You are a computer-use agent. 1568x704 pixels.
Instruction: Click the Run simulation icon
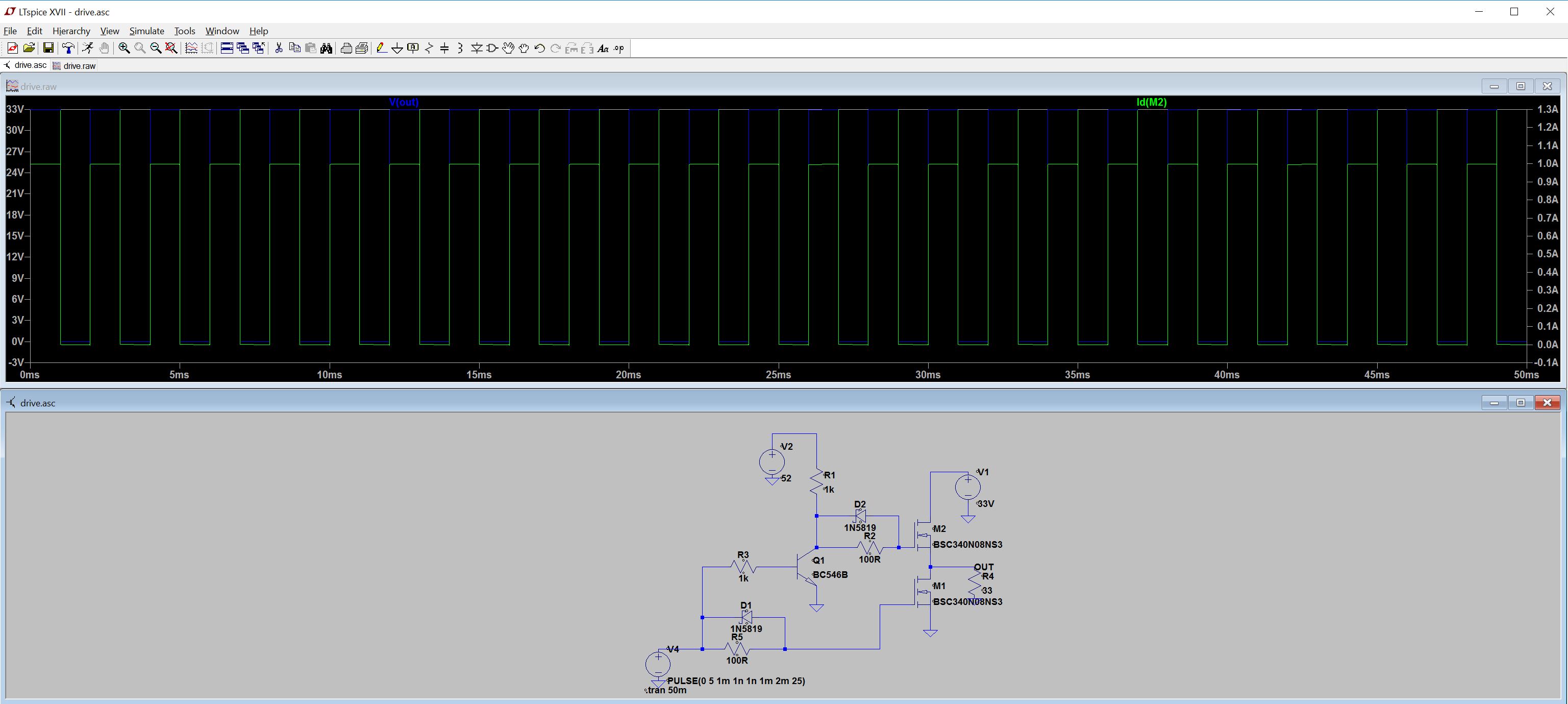pyautogui.click(x=88, y=48)
